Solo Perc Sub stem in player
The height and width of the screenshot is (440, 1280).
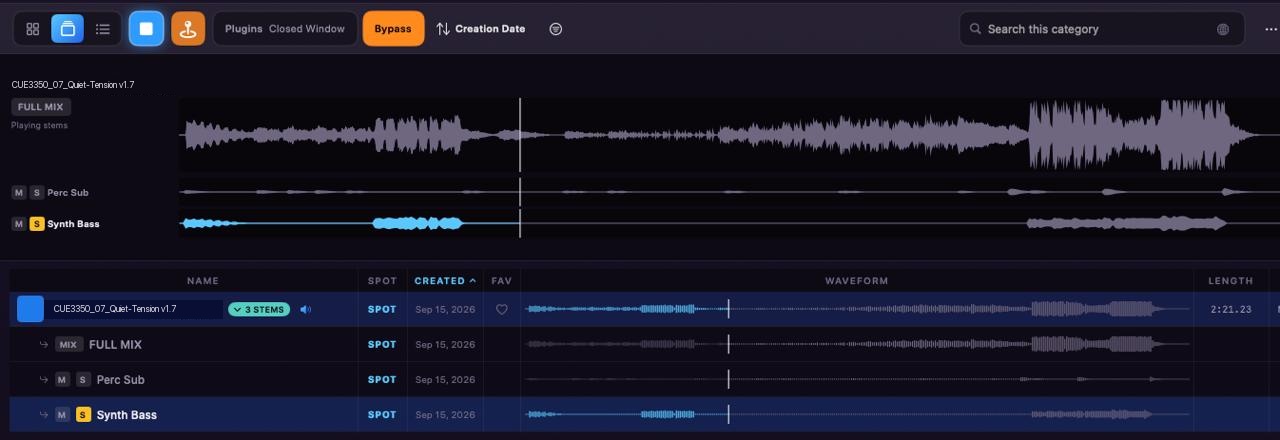click(x=37, y=192)
